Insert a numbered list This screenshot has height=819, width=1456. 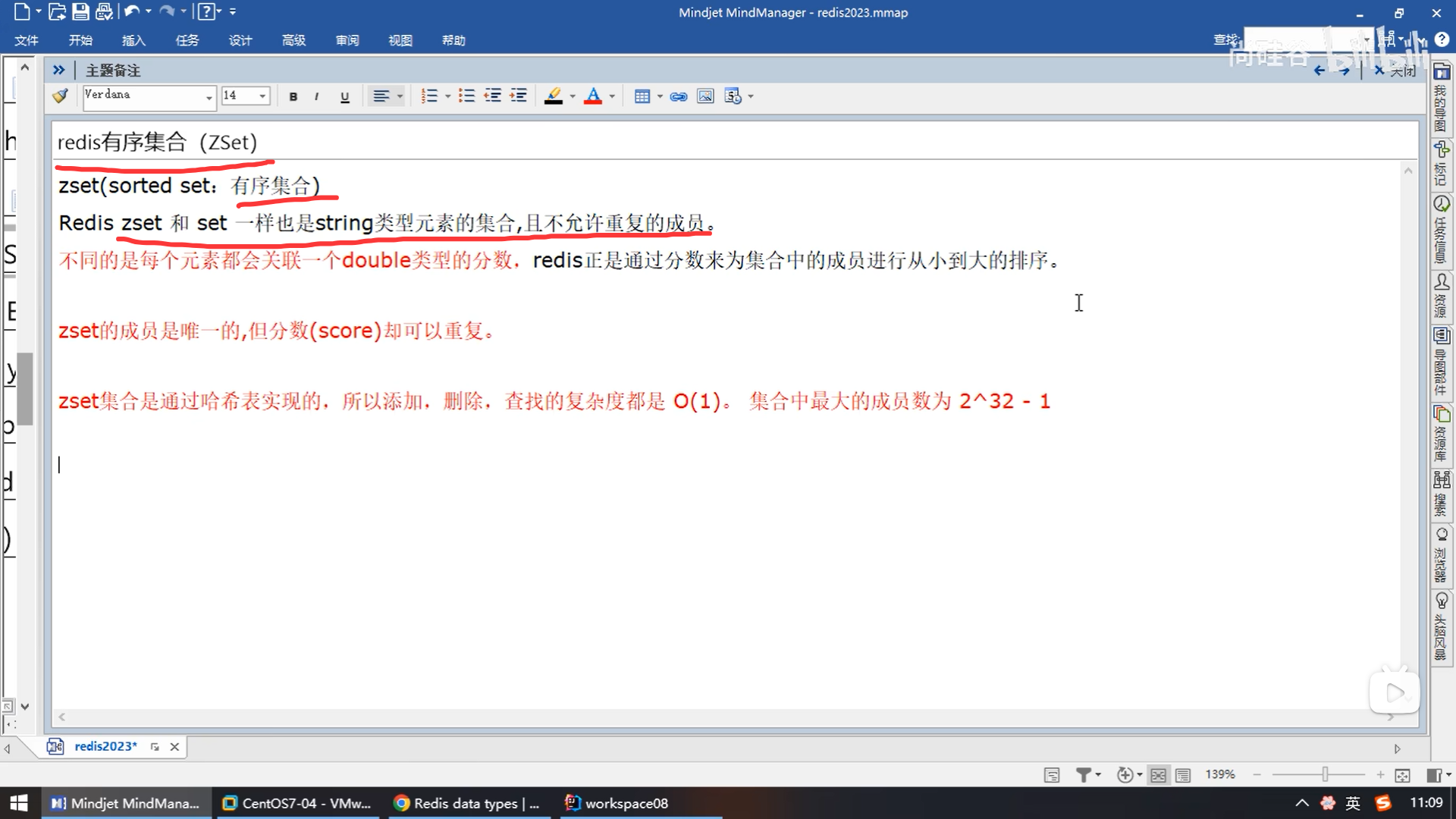tap(429, 96)
